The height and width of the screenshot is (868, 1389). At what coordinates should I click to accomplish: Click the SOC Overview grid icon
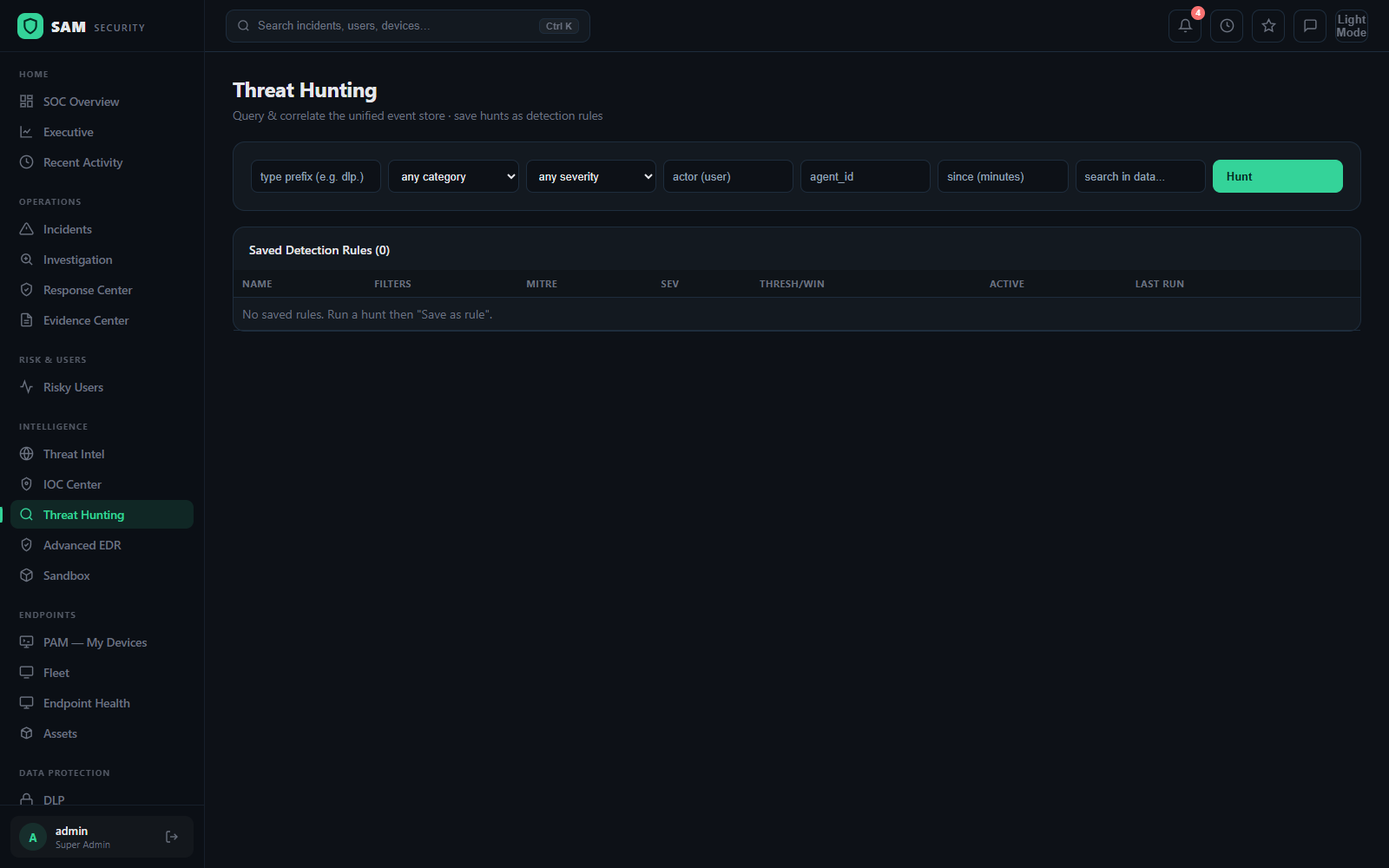click(27, 102)
